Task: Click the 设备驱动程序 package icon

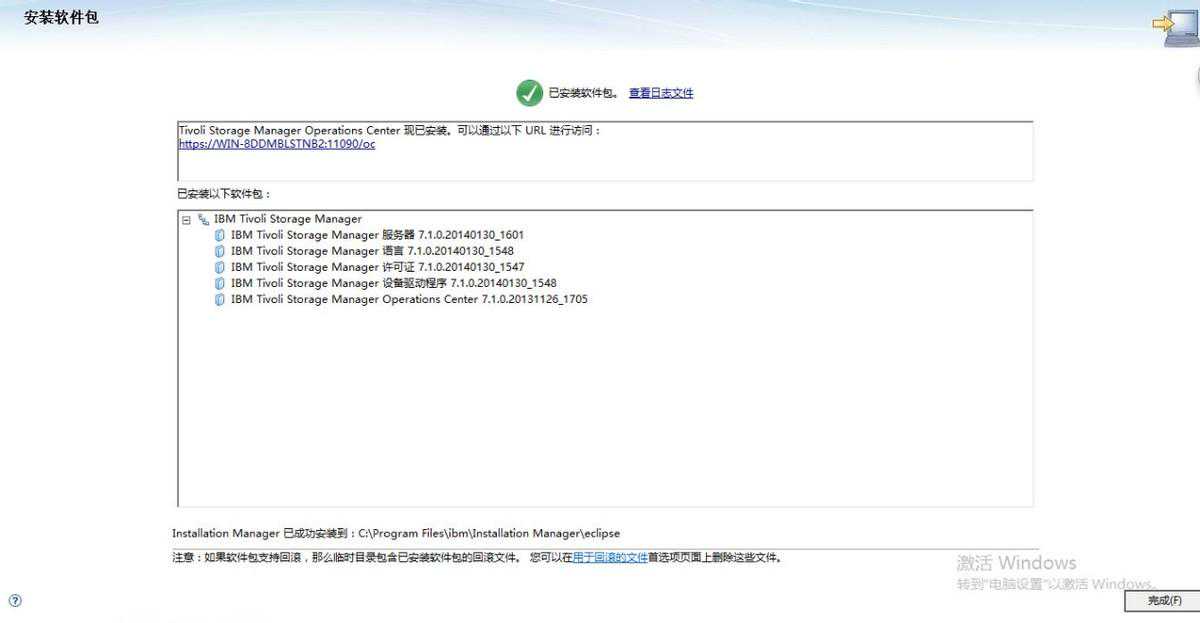Action: (220, 283)
